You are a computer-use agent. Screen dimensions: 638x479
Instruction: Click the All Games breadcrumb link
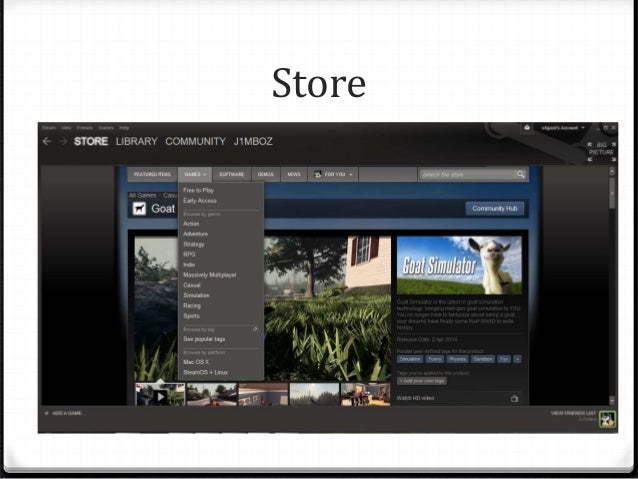pyautogui.click(x=143, y=195)
